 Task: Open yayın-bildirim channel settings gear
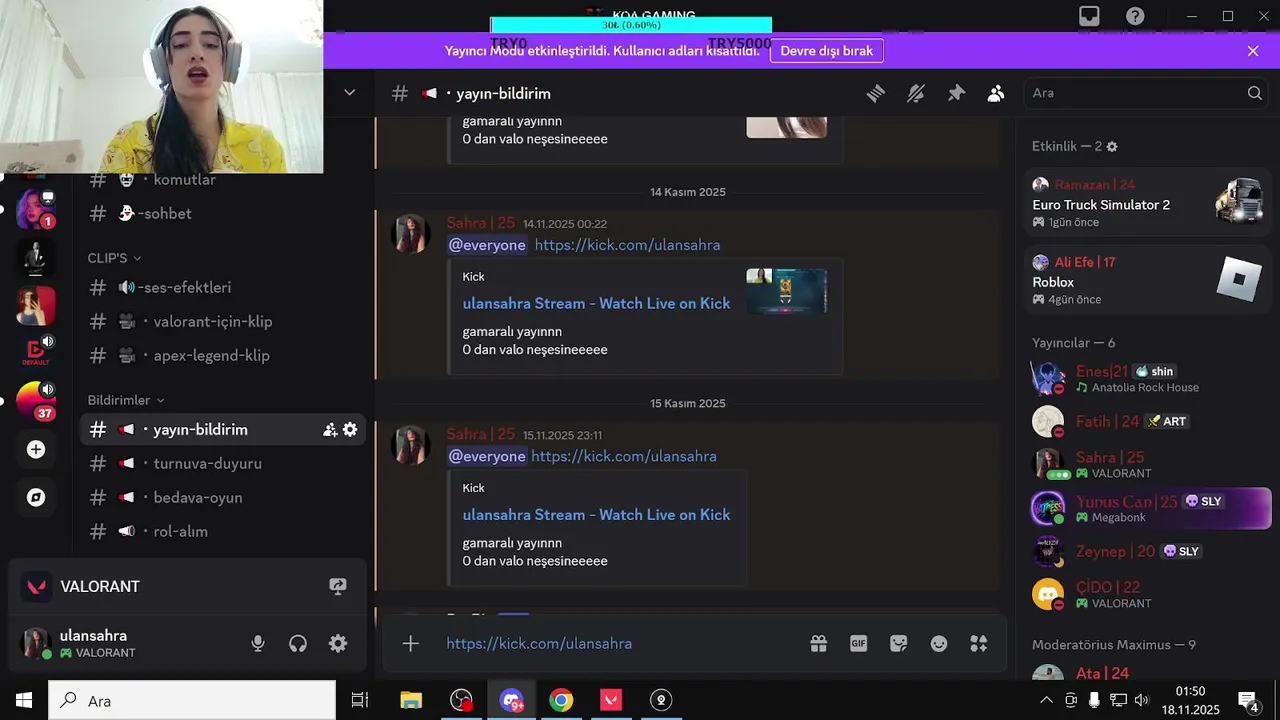tap(350, 429)
